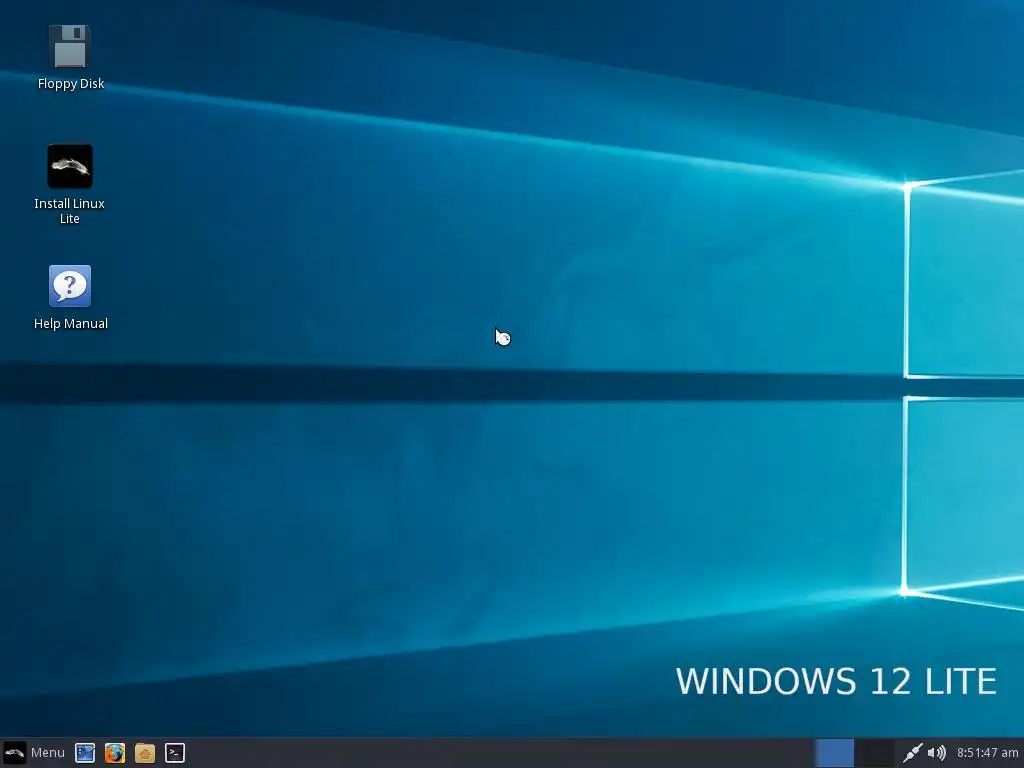Viewport: 1024px width, 768px height.
Task: Launch the terminal from the taskbar
Action: 174,753
